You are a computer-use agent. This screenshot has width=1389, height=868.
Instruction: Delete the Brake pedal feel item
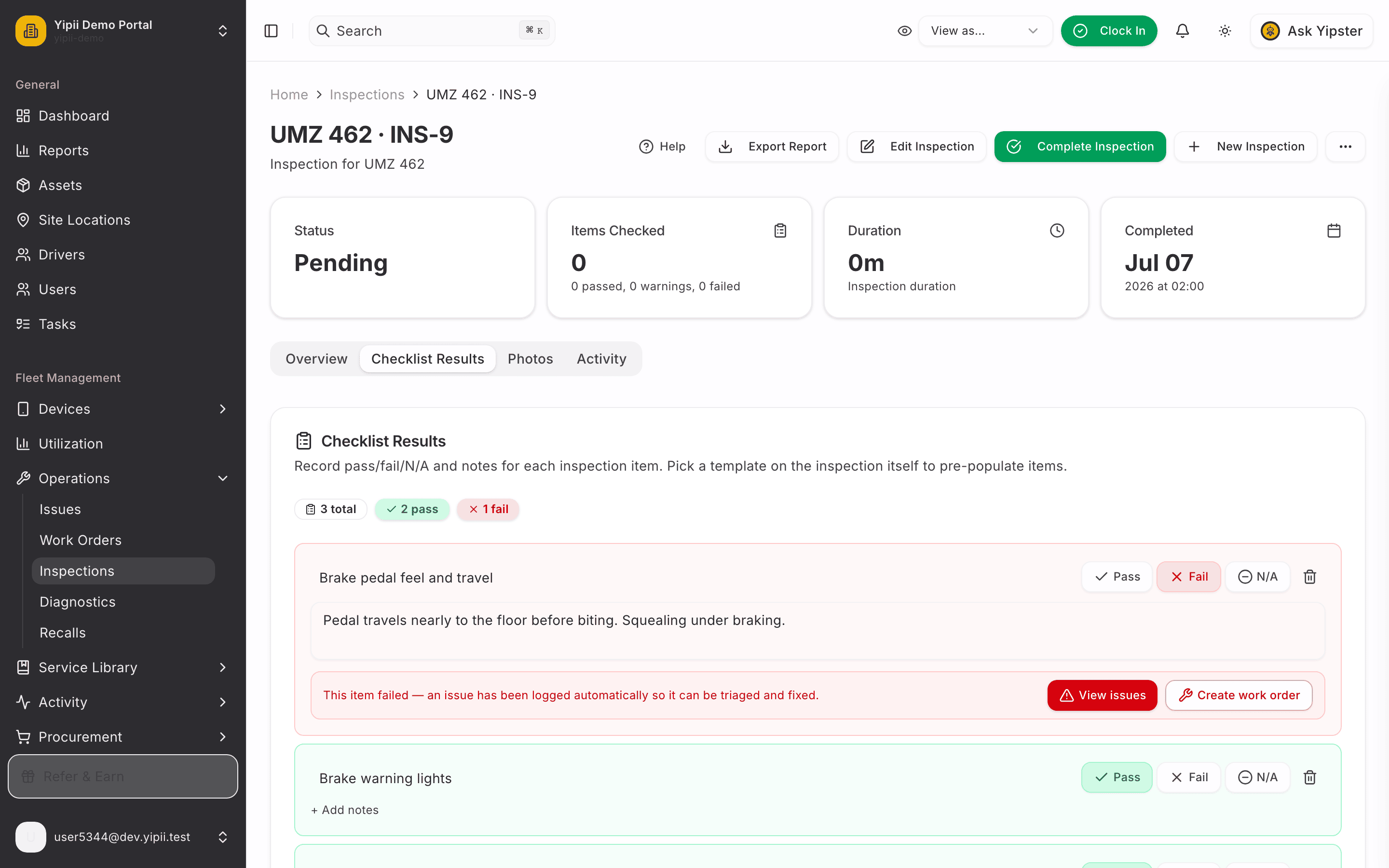tap(1310, 577)
